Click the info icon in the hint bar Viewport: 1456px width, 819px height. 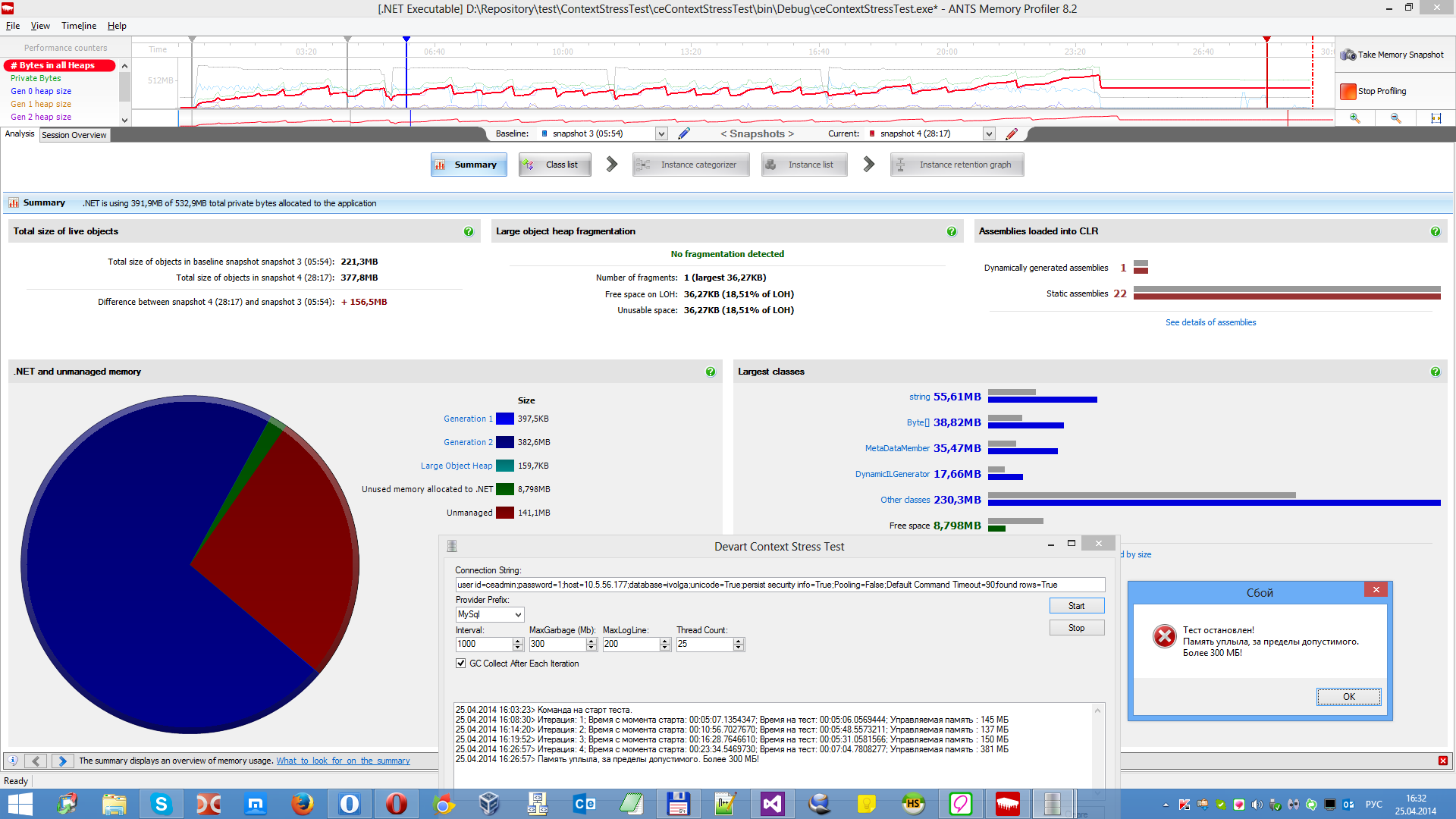[13, 761]
